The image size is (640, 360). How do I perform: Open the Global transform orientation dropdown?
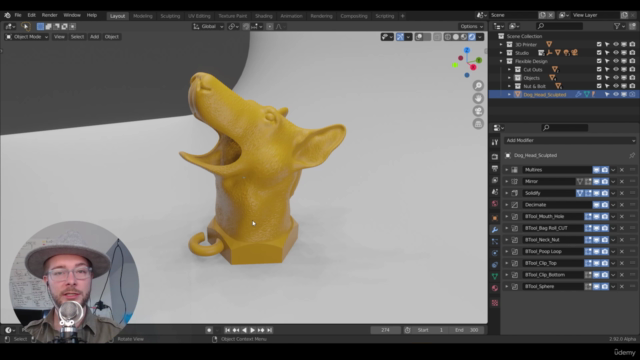click(x=208, y=27)
